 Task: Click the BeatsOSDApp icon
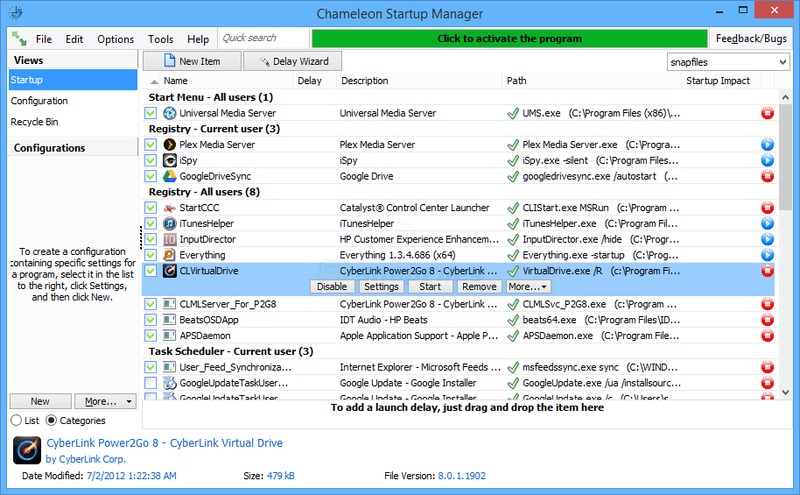[x=169, y=320]
